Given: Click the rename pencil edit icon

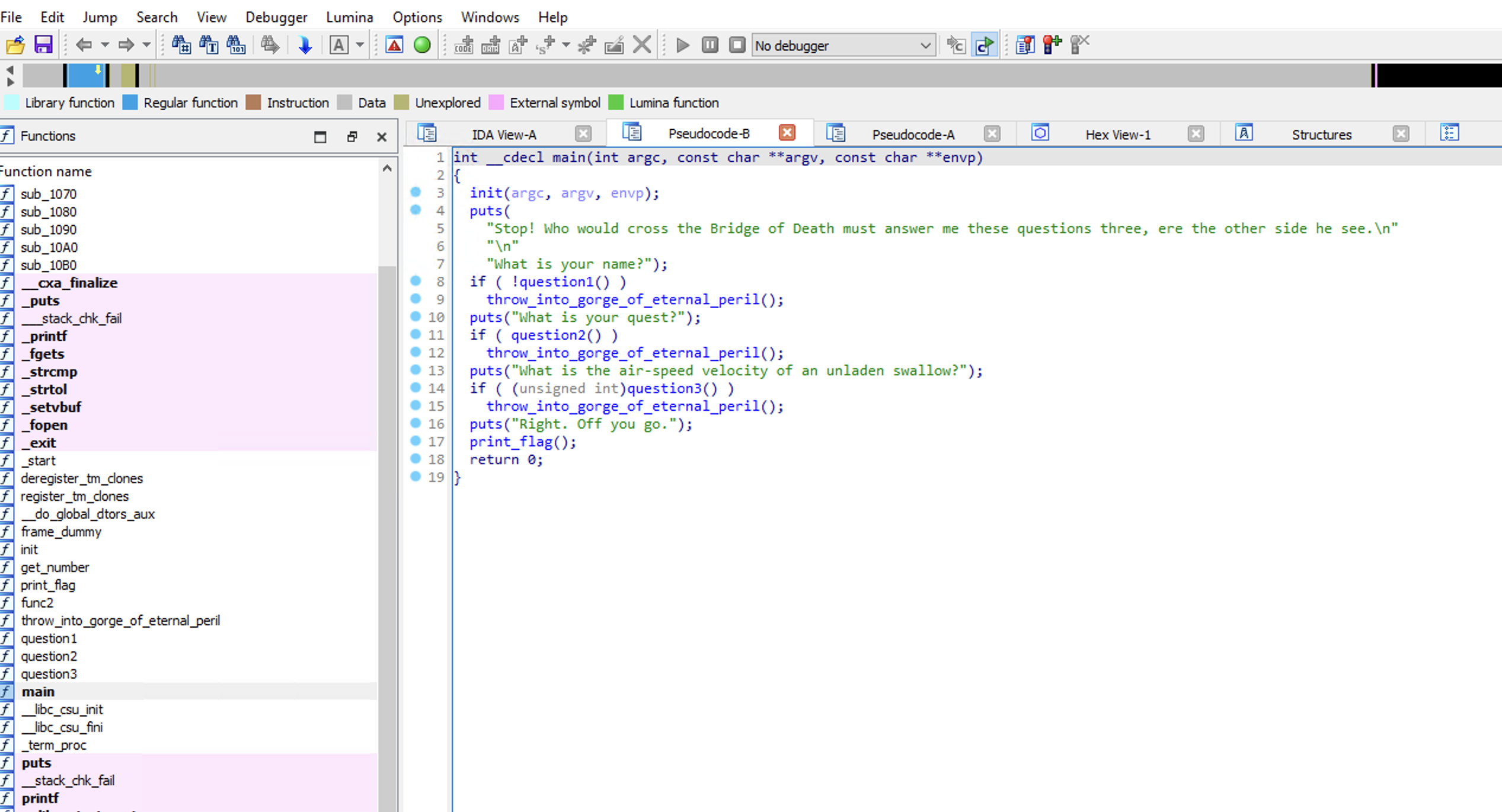Looking at the screenshot, I should click(x=614, y=45).
